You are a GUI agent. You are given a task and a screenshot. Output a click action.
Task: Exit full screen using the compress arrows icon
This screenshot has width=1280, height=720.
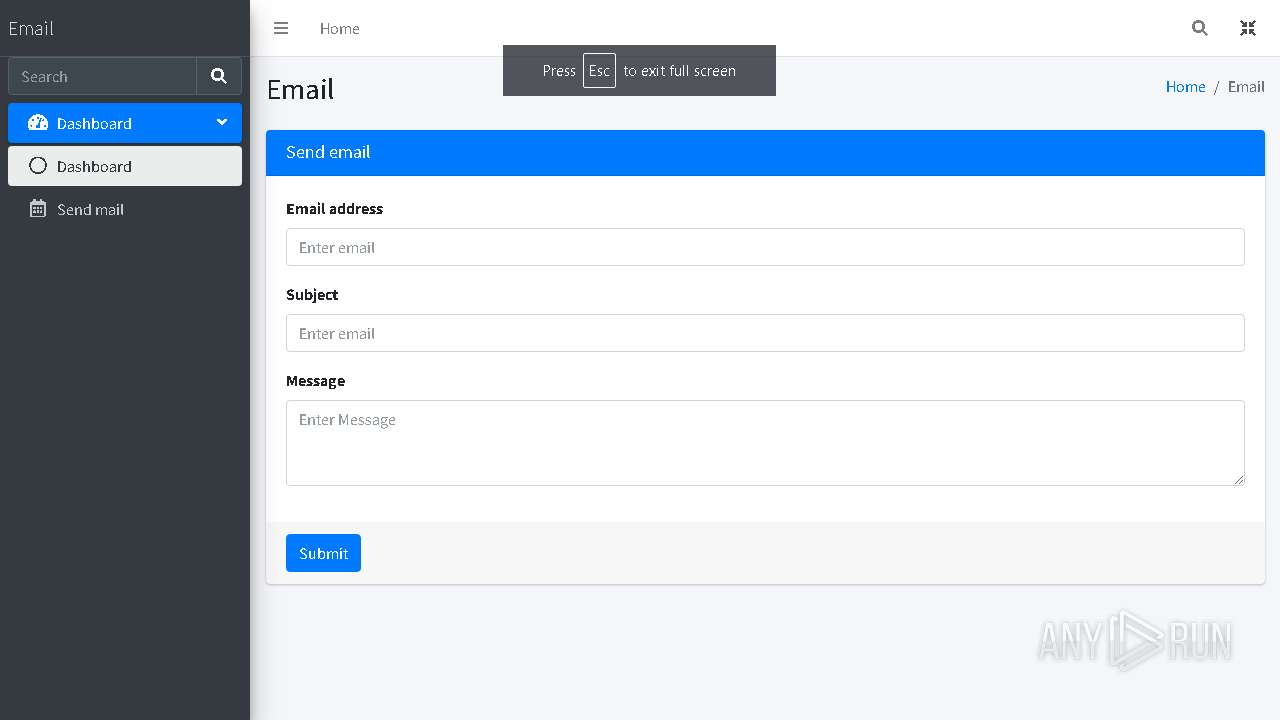(1248, 28)
